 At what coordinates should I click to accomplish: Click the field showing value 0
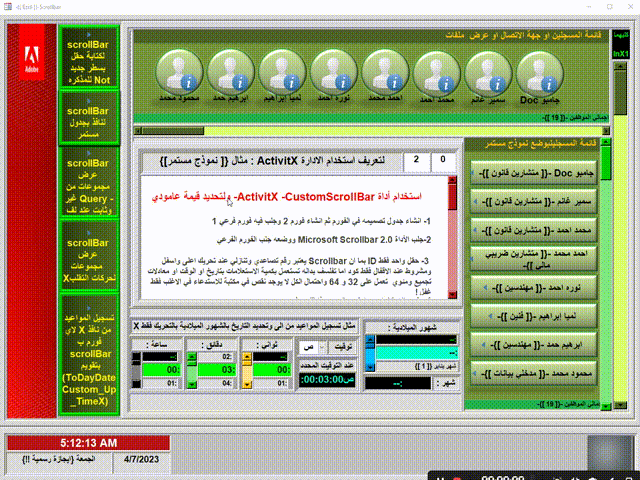(443, 161)
